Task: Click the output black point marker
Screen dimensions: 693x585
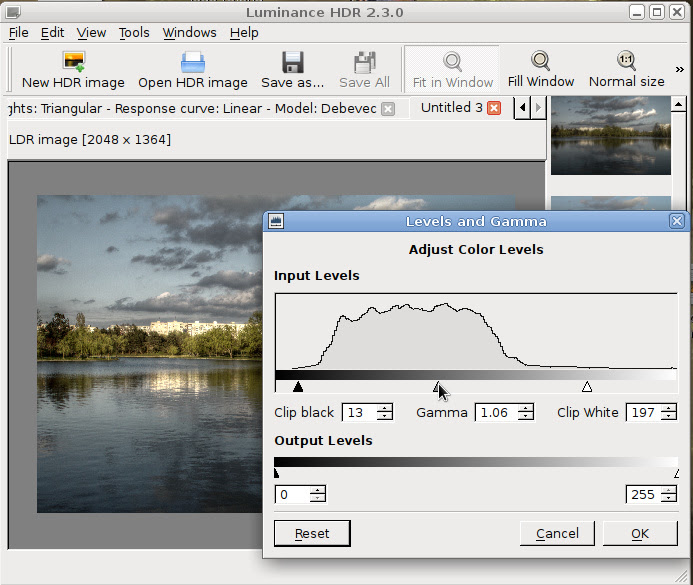Action: (x=277, y=473)
